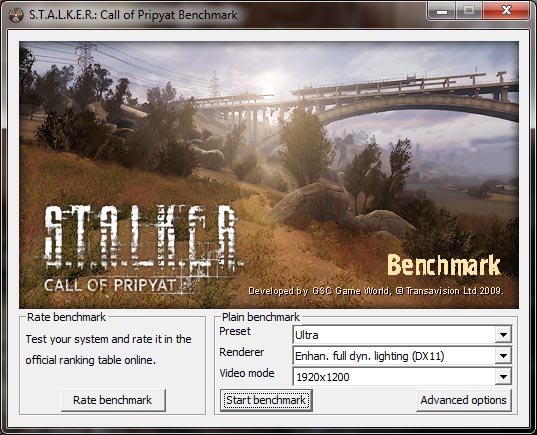Expand the Renderer dropdown arrow
This screenshot has width=537, height=435.
point(503,356)
